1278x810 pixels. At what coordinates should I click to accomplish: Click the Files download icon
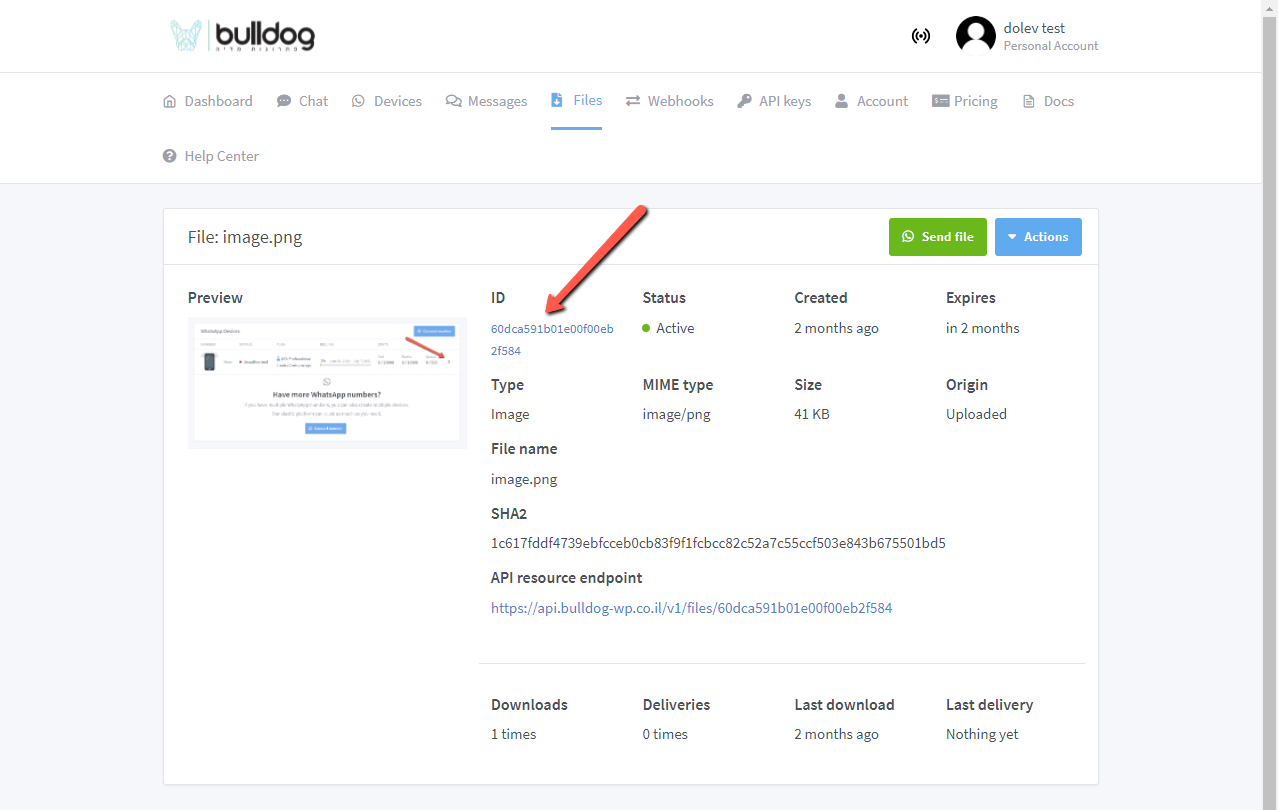(x=557, y=100)
